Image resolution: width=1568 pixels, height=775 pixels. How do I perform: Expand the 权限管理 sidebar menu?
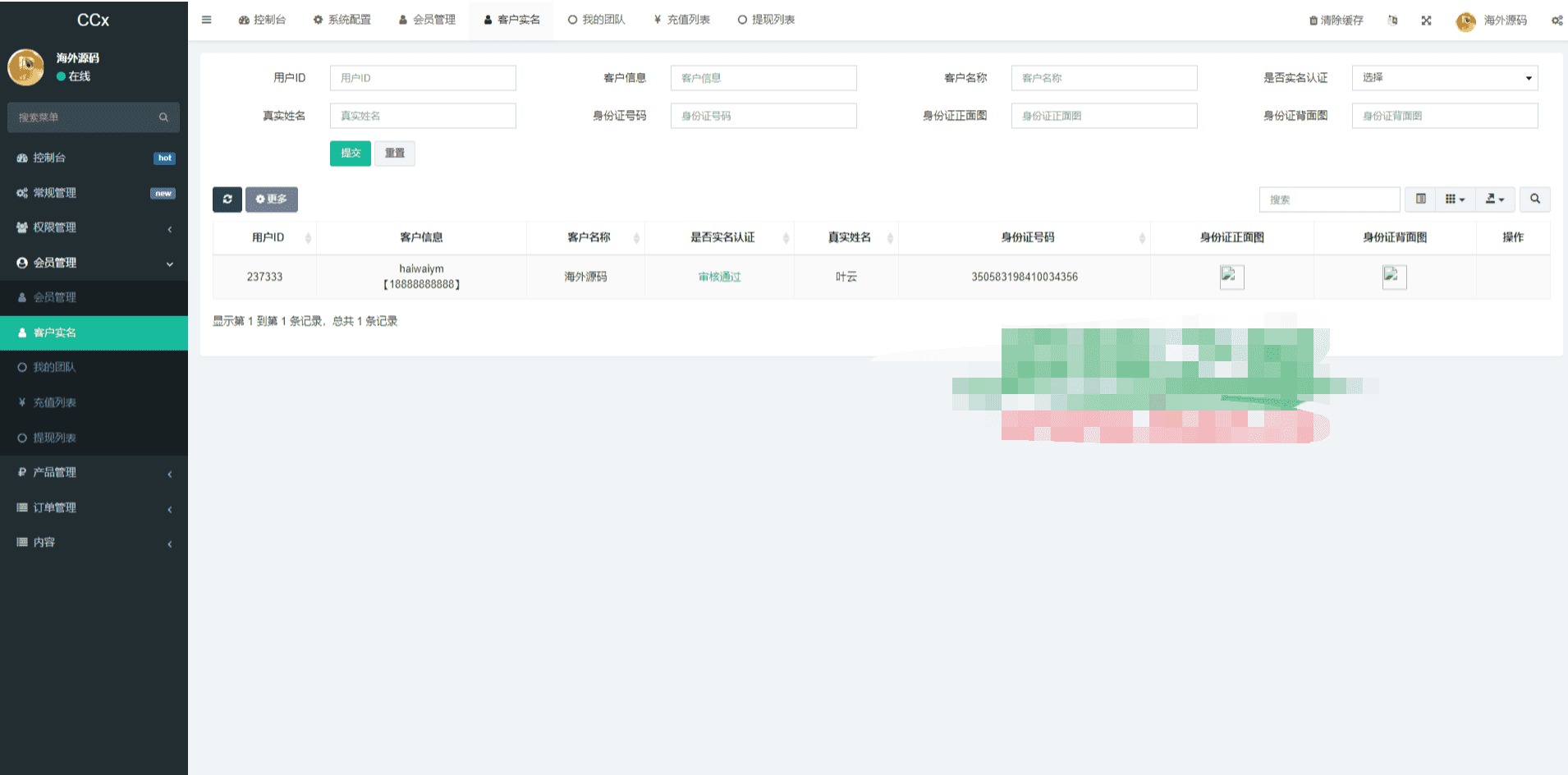point(94,227)
